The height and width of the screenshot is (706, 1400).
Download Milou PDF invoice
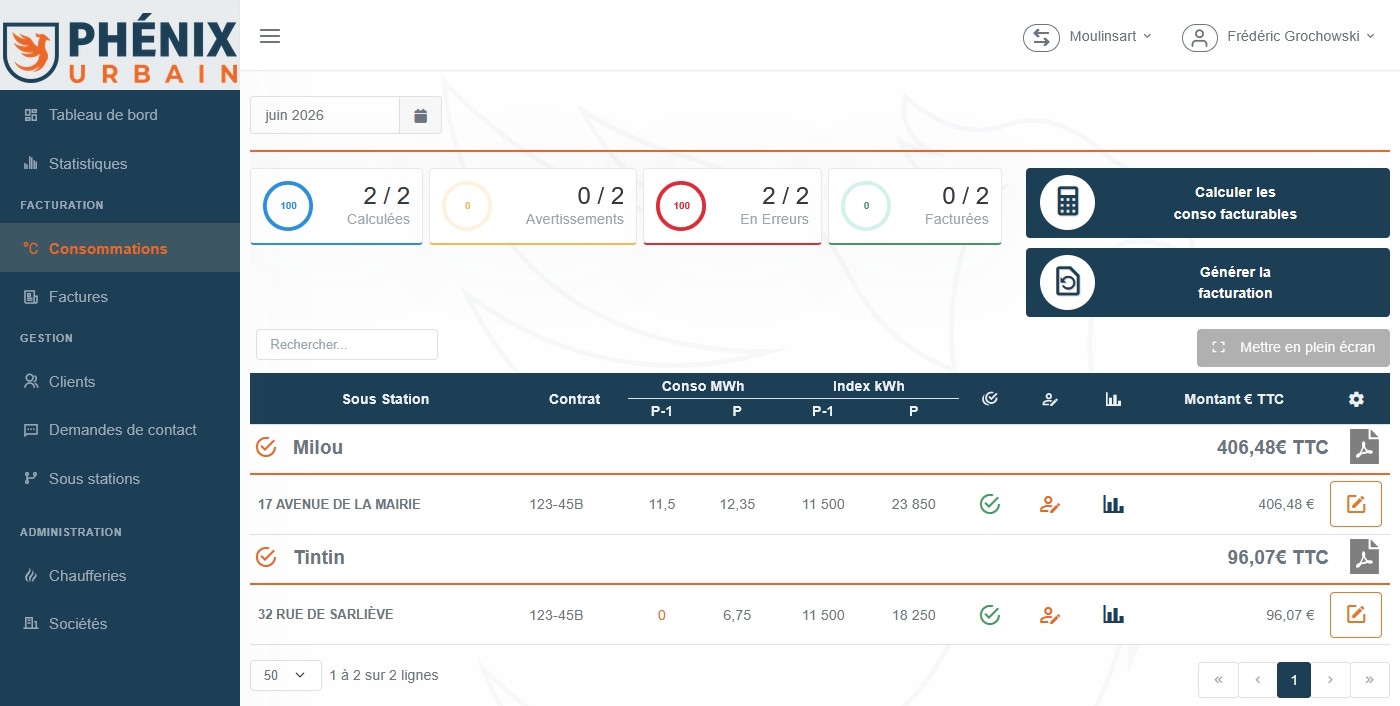coord(1364,447)
